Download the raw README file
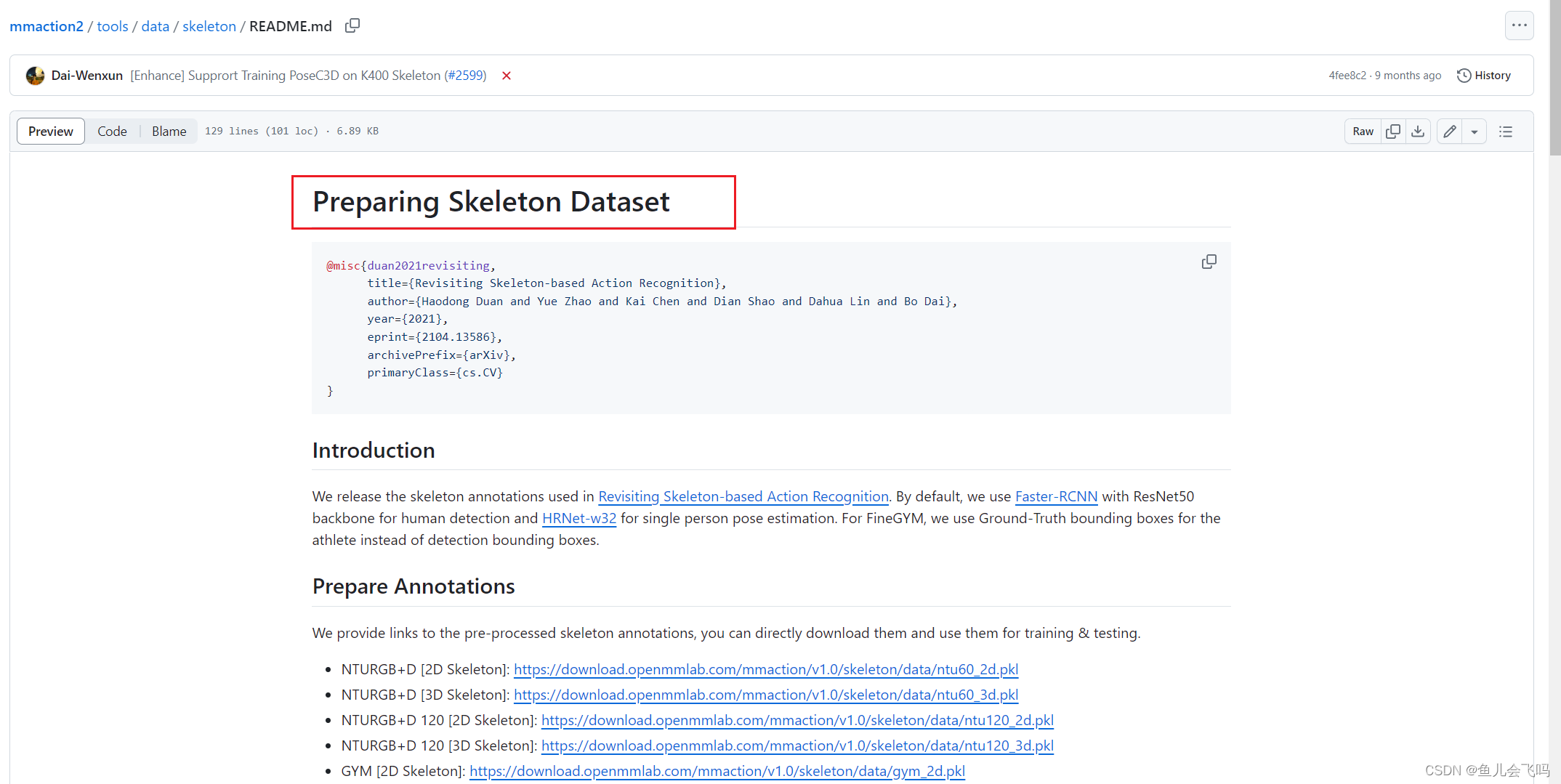 (x=1417, y=131)
